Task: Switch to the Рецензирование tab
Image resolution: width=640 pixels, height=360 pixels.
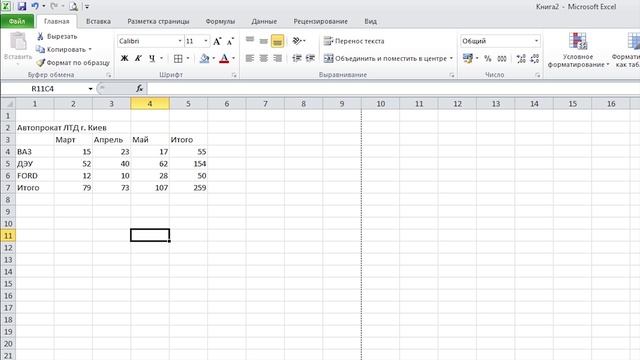Action: [x=320, y=21]
